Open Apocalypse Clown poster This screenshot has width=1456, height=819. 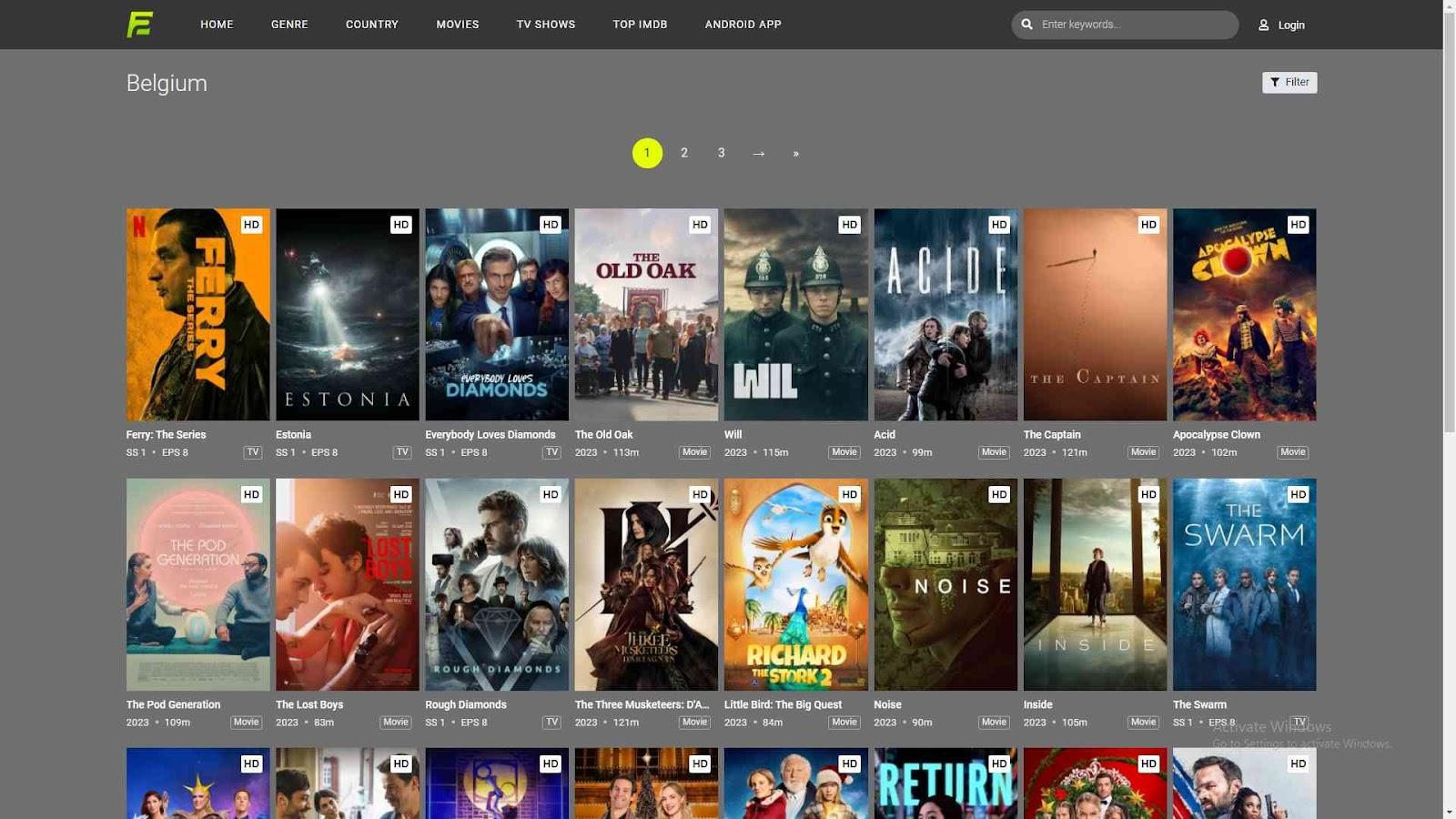[x=1244, y=315]
